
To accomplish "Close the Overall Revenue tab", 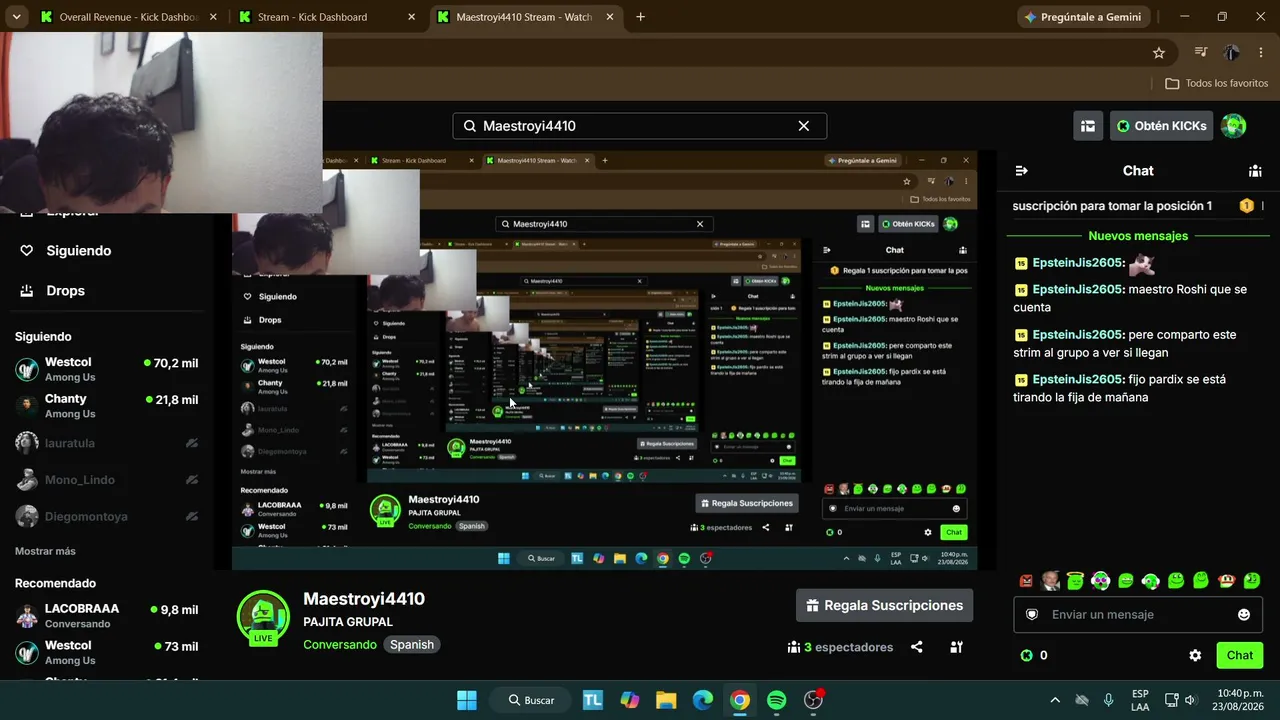I will 213,17.
